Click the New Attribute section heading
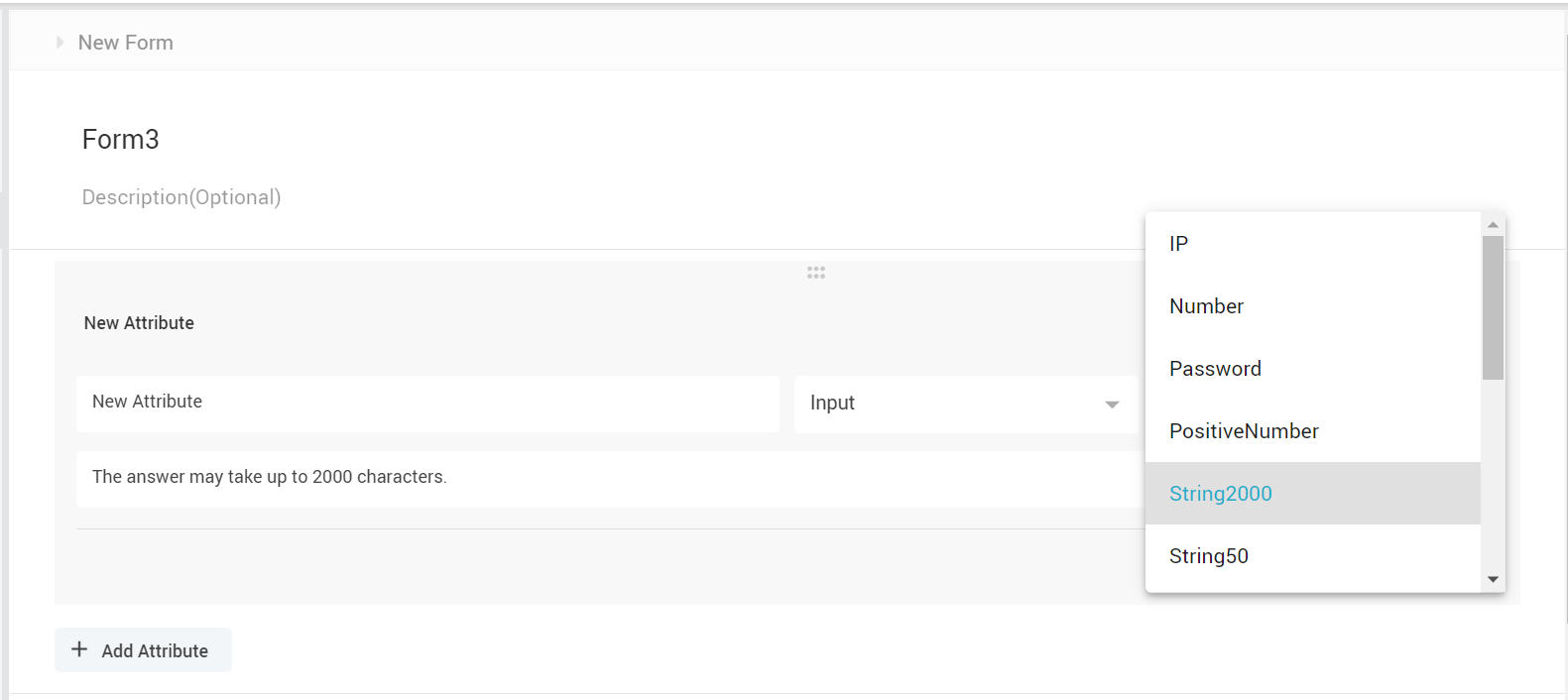Image resolution: width=1568 pixels, height=700 pixels. point(139,323)
